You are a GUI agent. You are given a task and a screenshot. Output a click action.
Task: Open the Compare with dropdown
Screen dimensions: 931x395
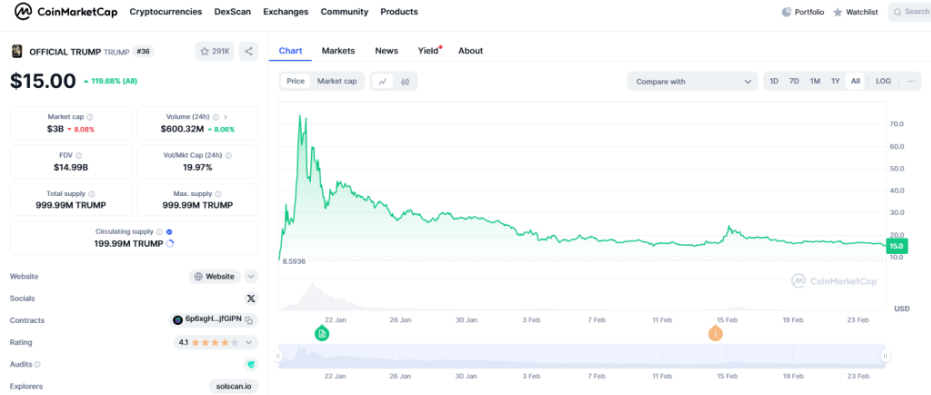click(692, 81)
